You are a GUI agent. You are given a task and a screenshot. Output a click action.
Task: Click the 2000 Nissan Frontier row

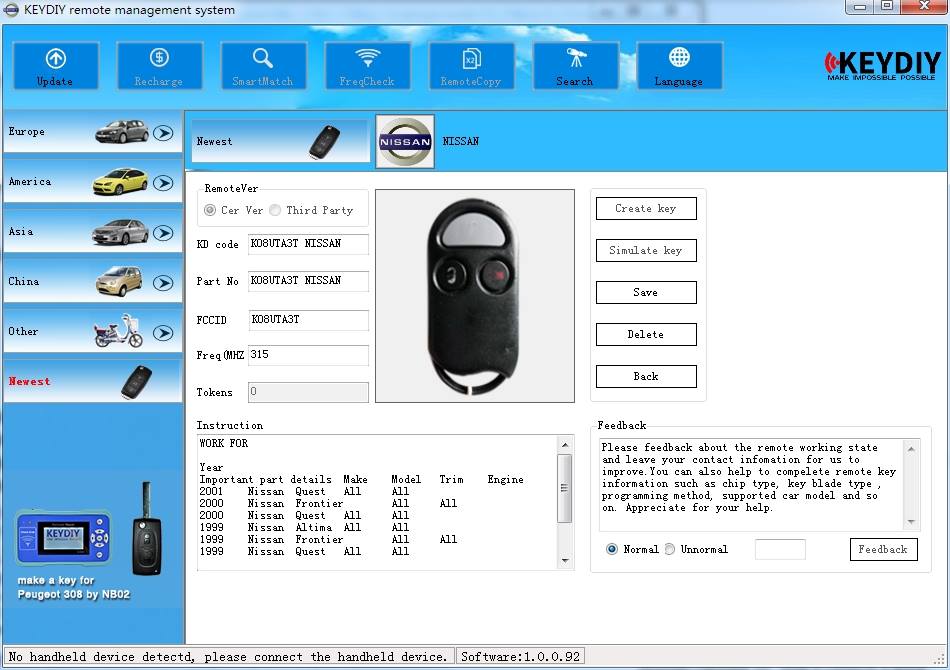[328, 503]
